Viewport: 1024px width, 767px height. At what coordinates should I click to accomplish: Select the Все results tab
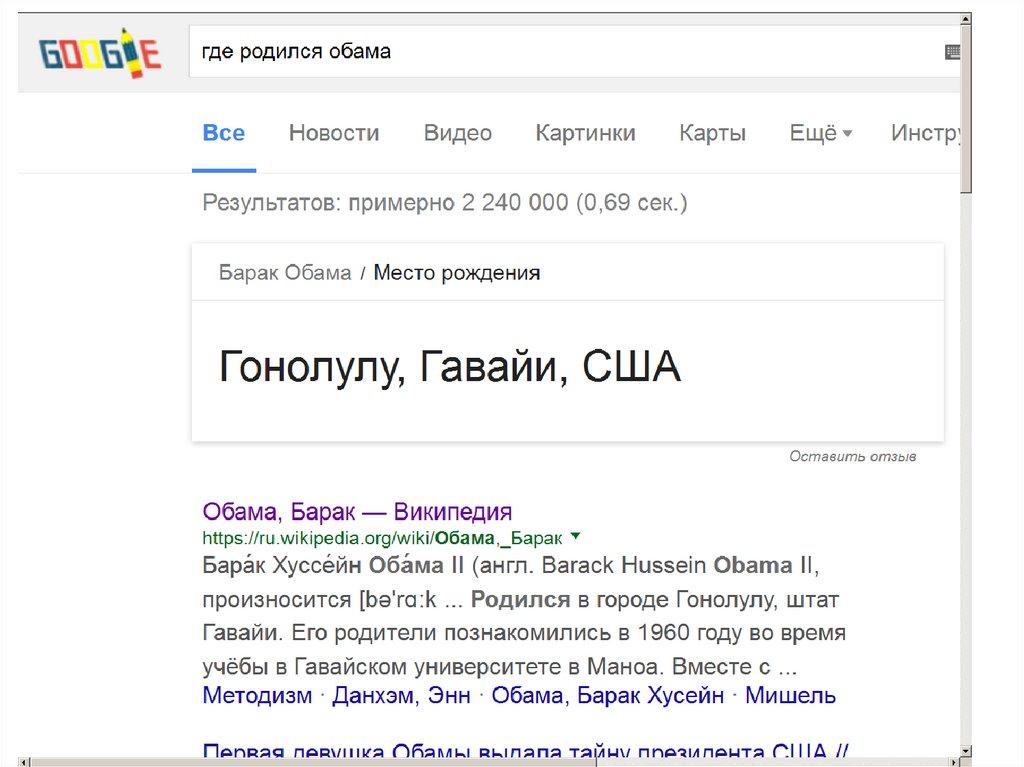(x=223, y=133)
